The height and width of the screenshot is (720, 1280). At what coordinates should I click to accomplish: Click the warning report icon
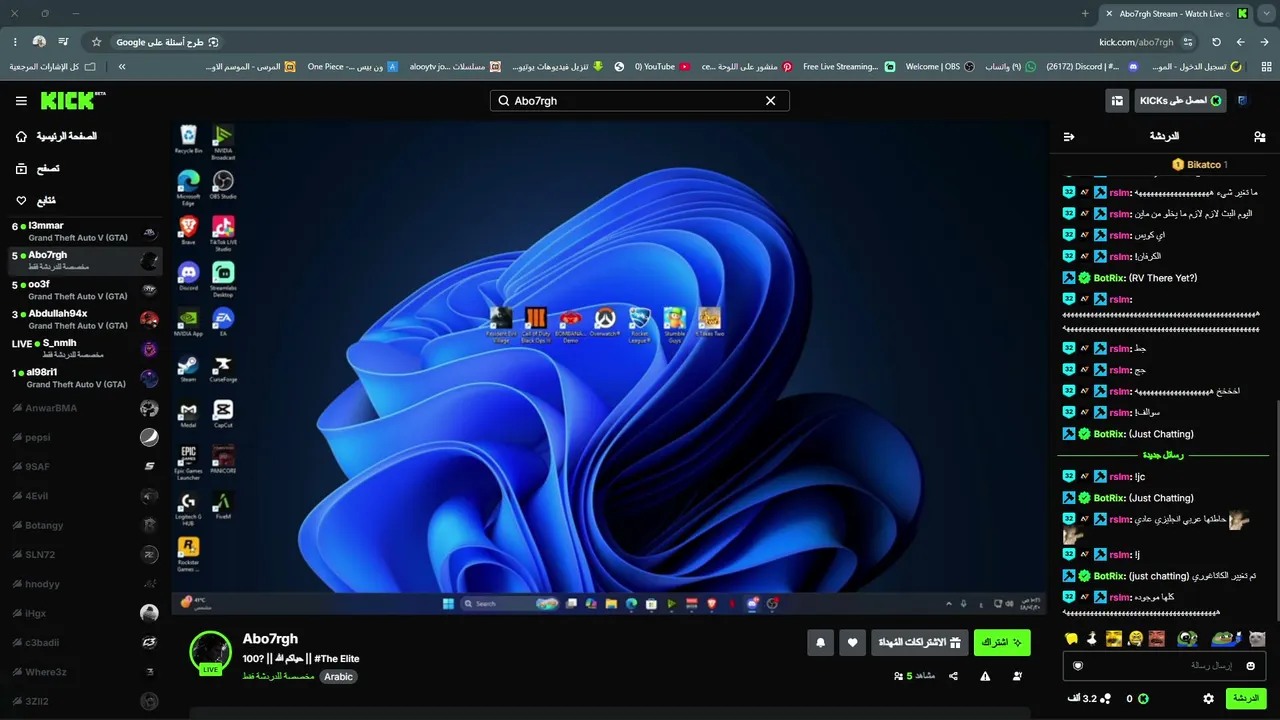pos(985,676)
